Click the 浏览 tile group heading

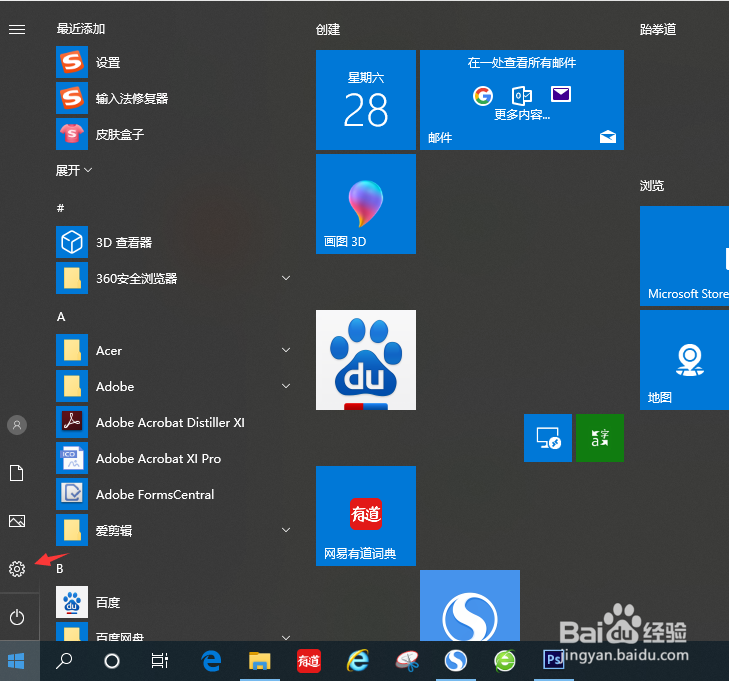(x=652, y=186)
